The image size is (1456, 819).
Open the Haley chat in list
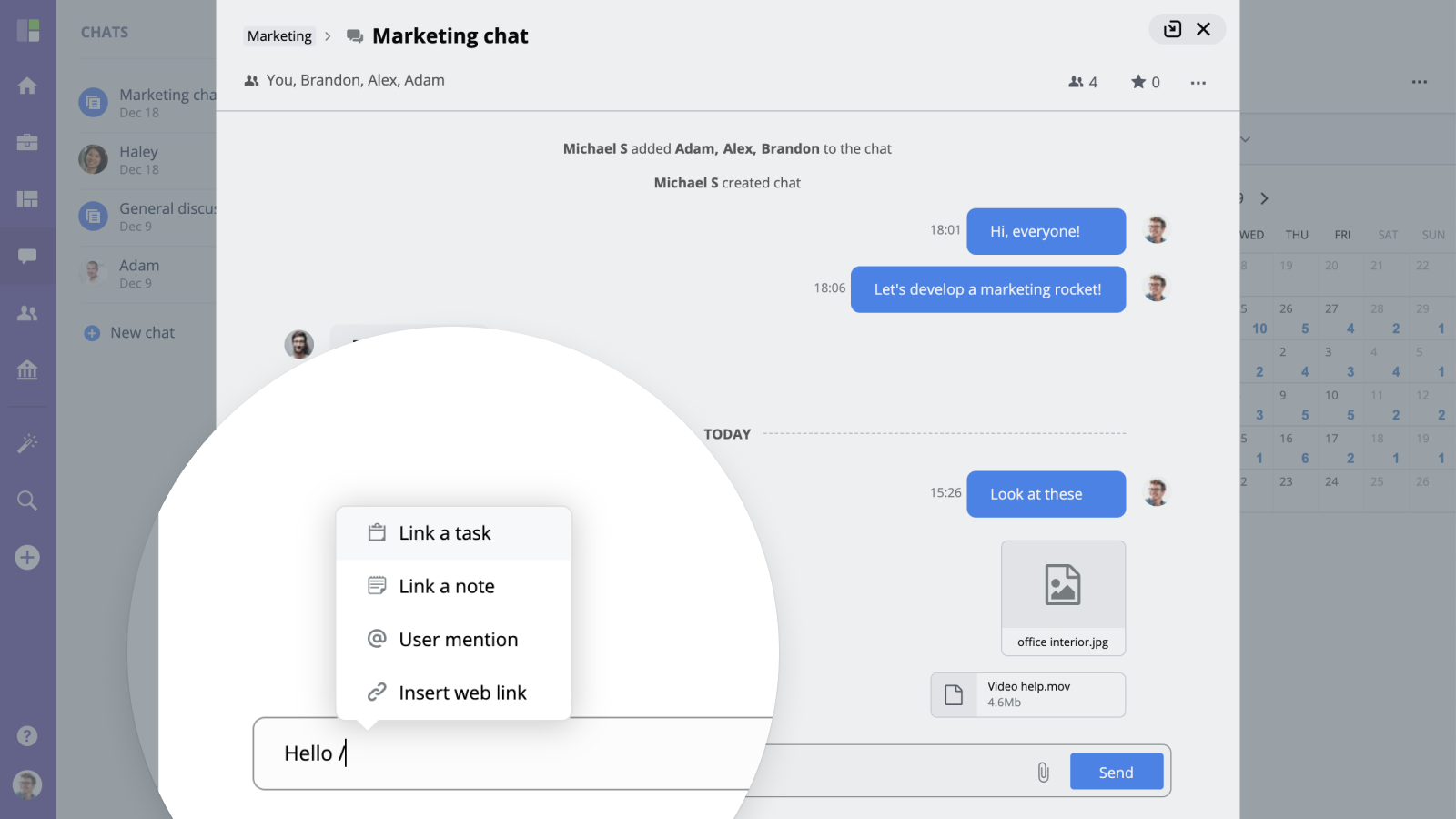[147, 159]
